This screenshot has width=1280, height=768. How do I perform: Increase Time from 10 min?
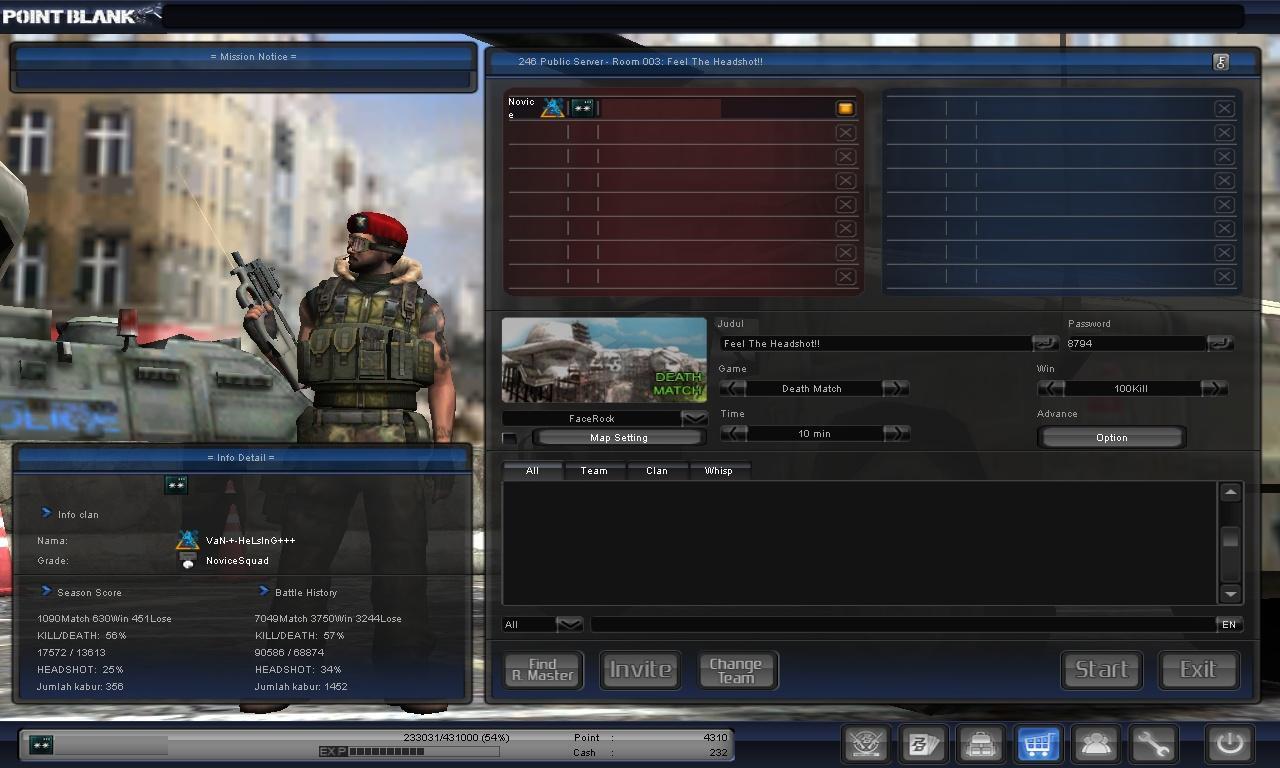click(x=895, y=433)
